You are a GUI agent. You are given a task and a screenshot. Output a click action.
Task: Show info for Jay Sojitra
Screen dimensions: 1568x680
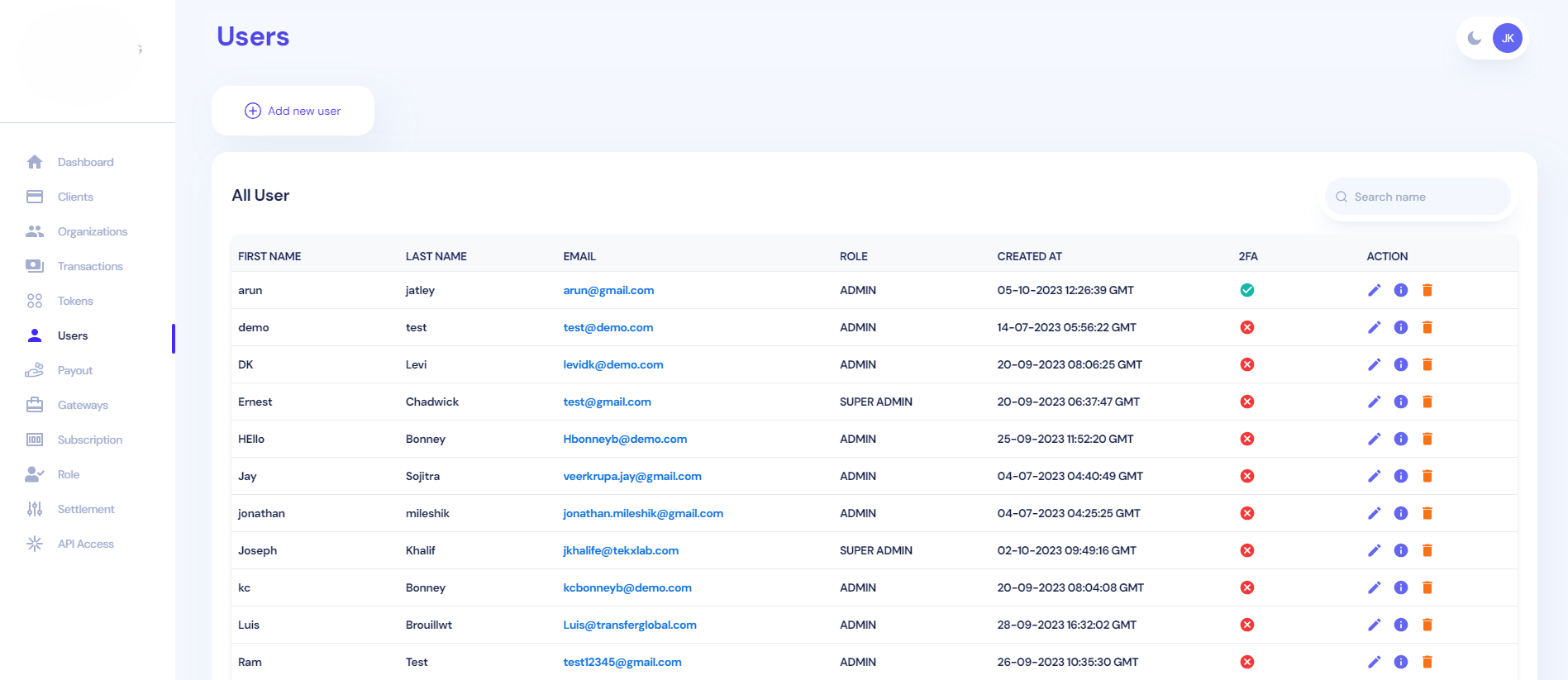coord(1400,476)
